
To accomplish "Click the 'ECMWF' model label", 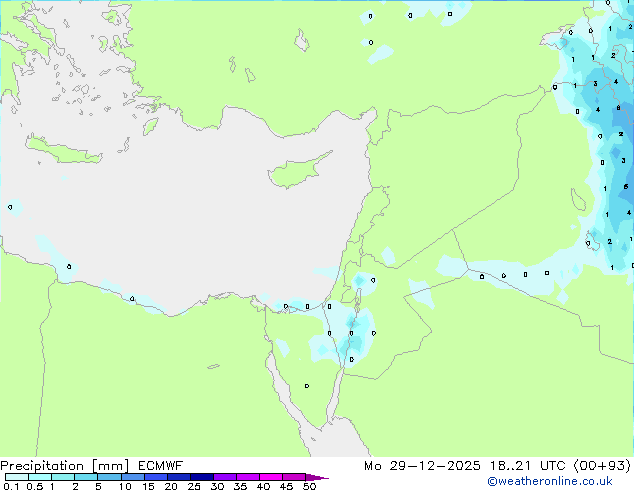I will click(x=161, y=466).
